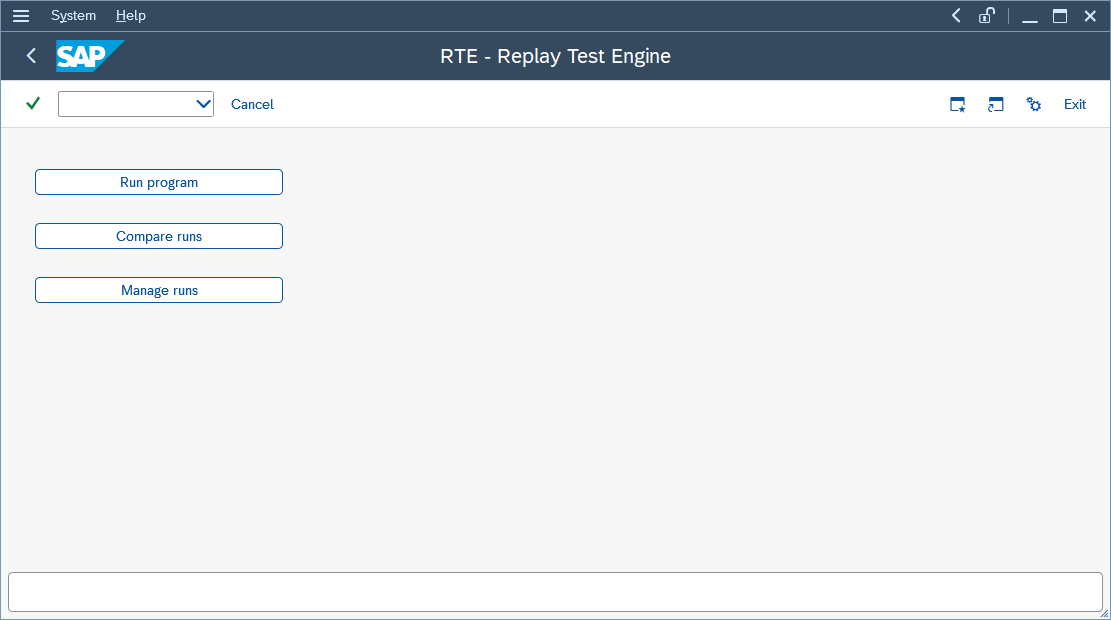The image size is (1111, 620).
Task: Maximize the SAP window
Action: [x=1060, y=16]
